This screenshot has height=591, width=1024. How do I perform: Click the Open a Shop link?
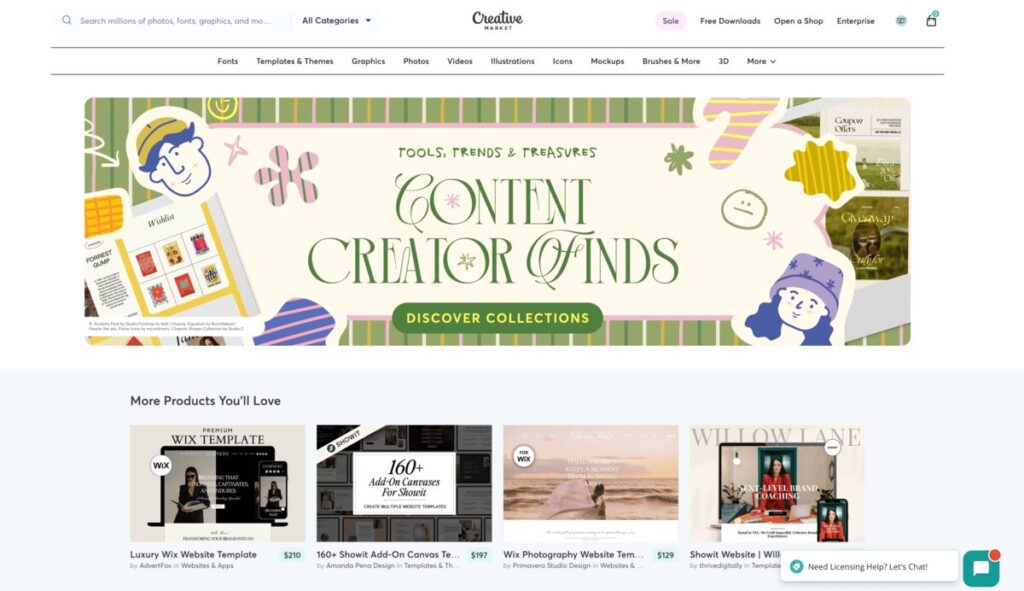pos(798,21)
